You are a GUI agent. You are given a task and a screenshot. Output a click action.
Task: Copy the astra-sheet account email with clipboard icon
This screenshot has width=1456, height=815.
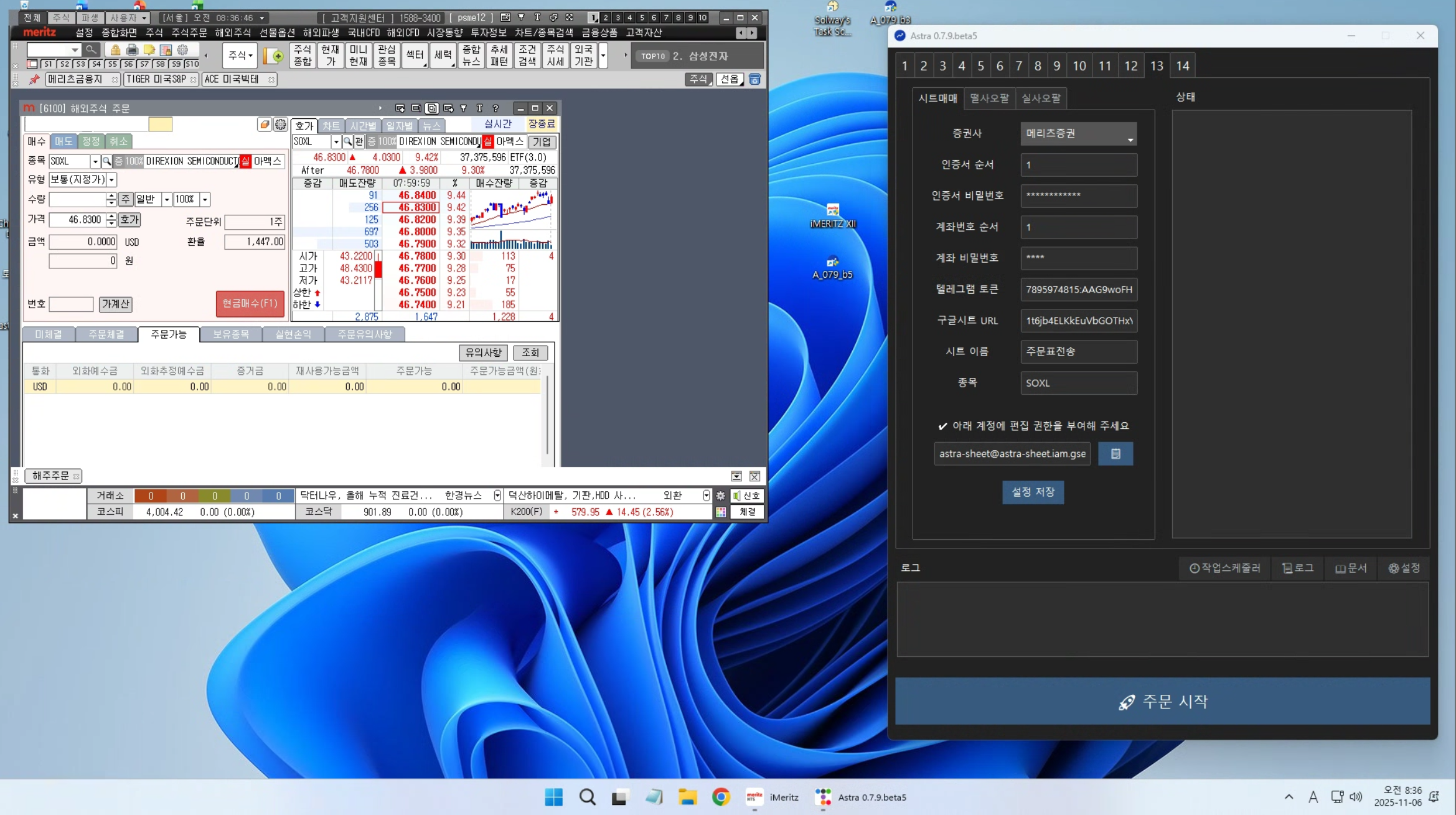(x=1115, y=454)
